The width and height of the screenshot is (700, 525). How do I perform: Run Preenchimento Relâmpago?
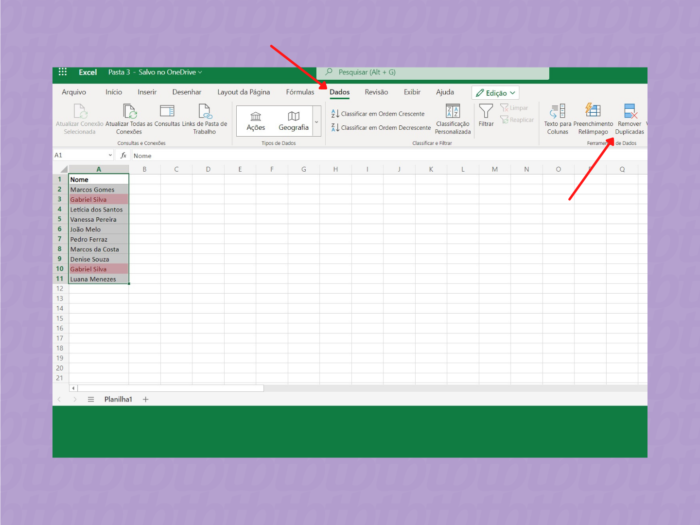(593, 119)
